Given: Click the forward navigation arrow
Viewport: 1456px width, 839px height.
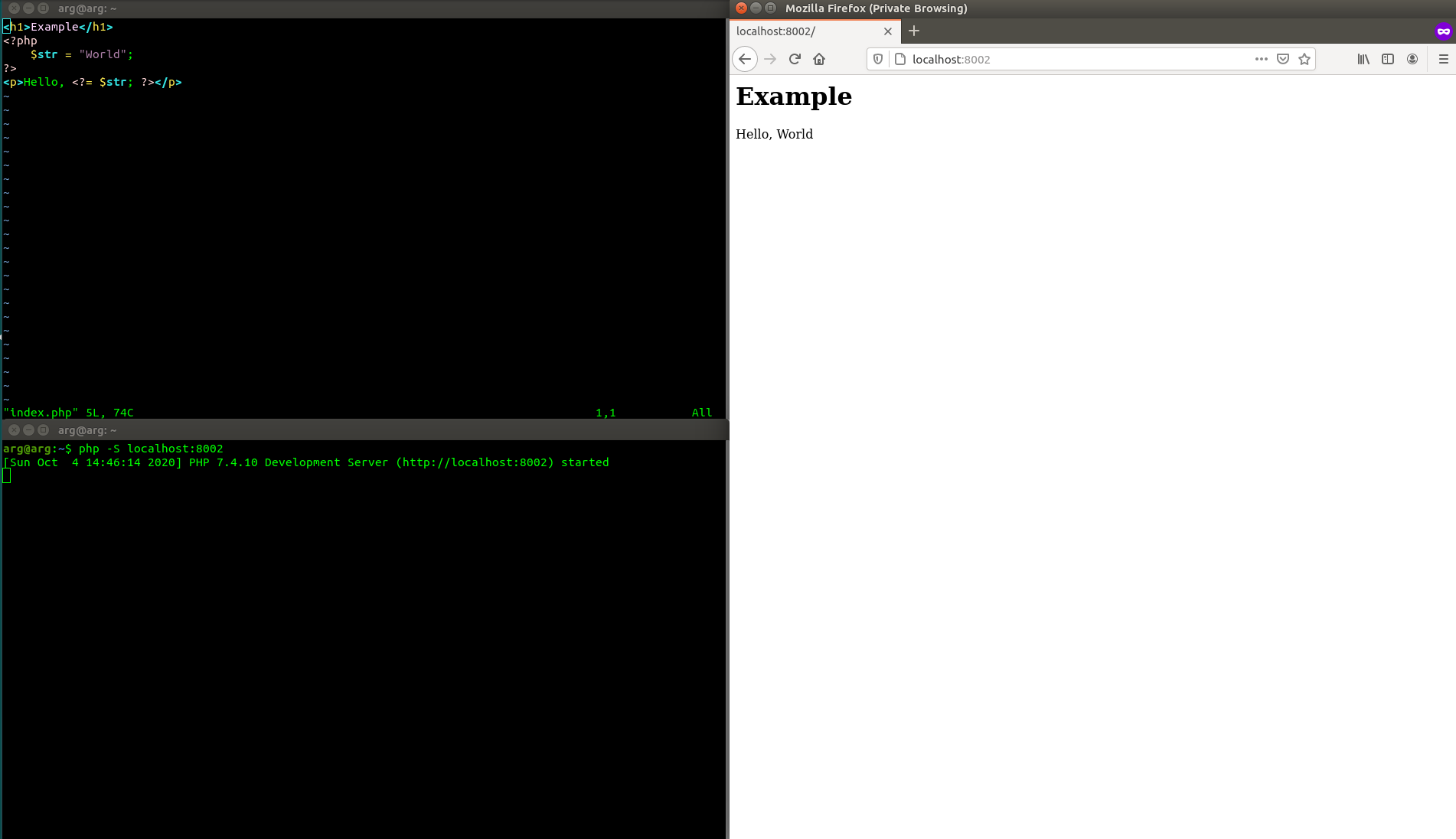Looking at the screenshot, I should click(x=770, y=59).
